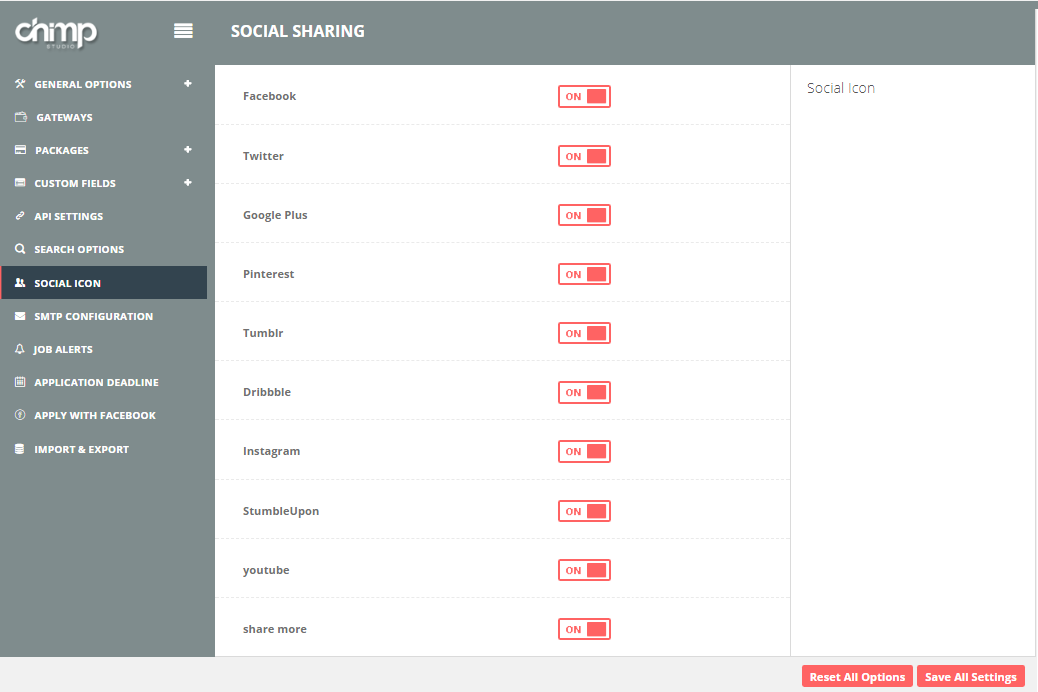The width and height of the screenshot is (1038, 692).
Task: Click the envelope icon beside SMTP Configuration
Action: 20,316
